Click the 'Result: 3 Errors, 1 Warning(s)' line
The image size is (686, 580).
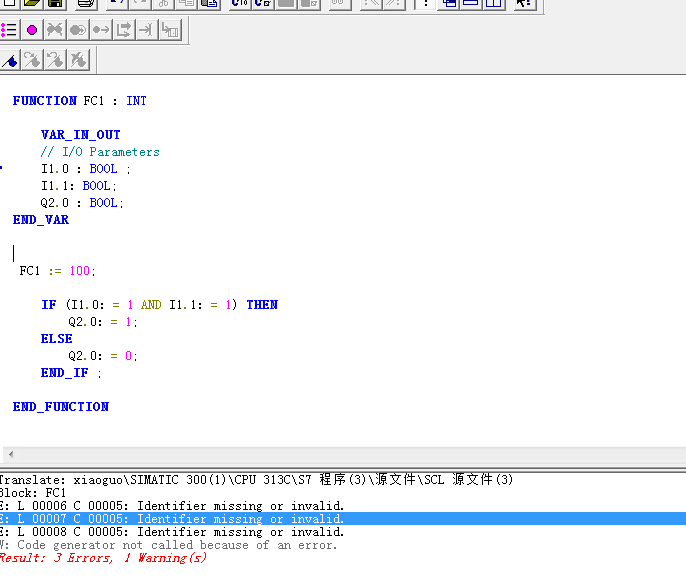[103, 558]
